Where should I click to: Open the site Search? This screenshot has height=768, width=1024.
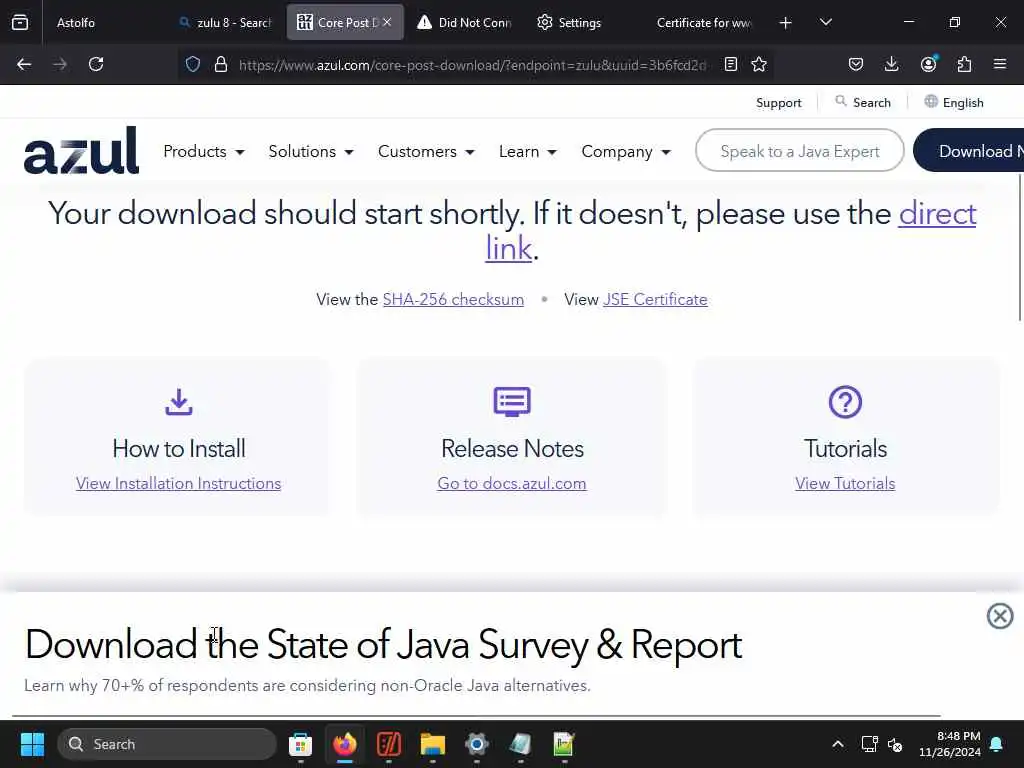[863, 103]
